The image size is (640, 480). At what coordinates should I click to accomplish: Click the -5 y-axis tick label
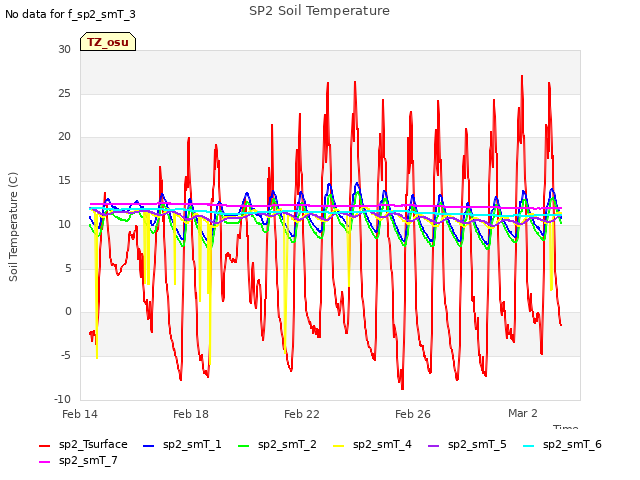(x=66, y=356)
